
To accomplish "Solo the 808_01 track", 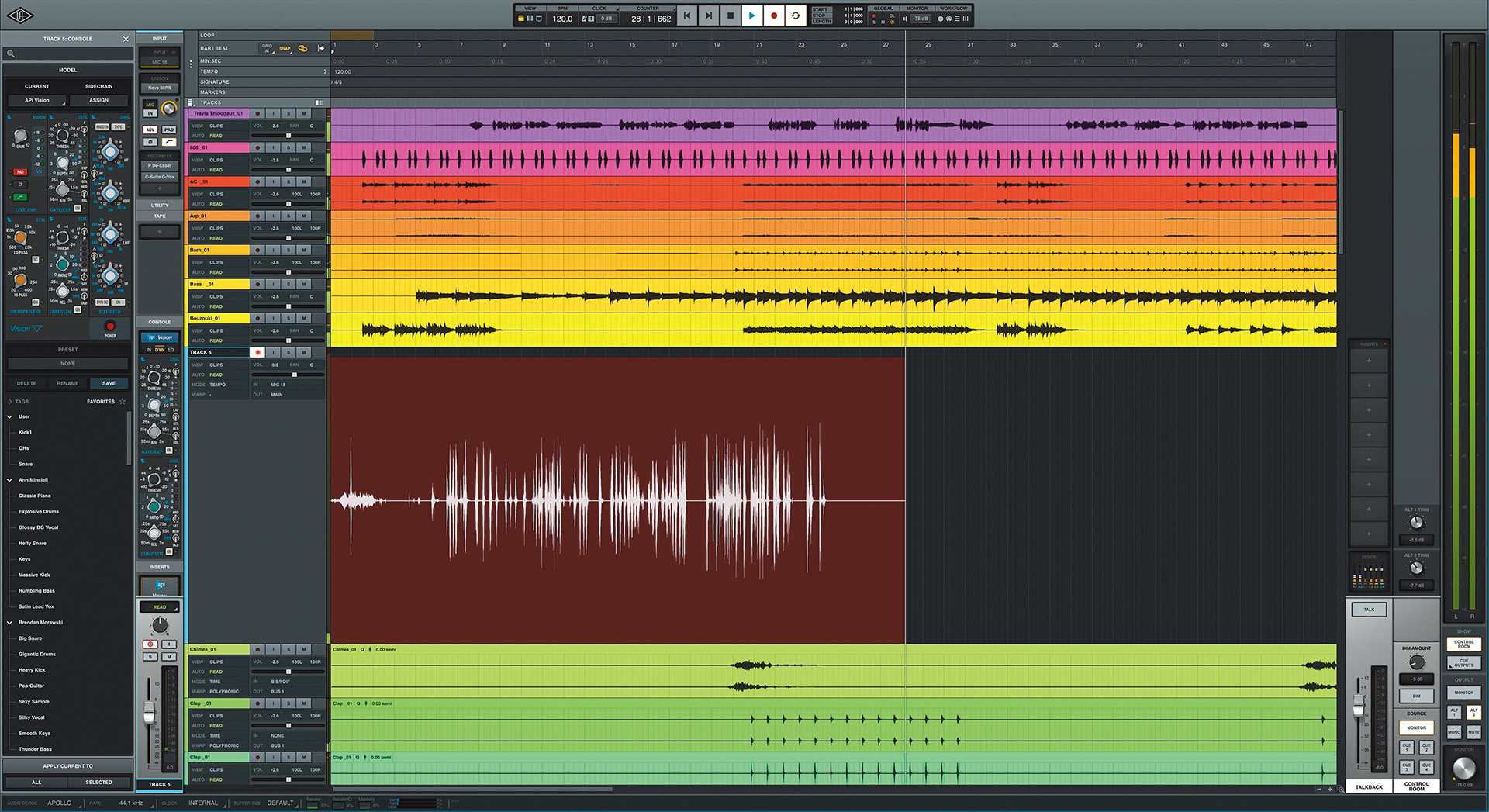I will tap(288, 147).
